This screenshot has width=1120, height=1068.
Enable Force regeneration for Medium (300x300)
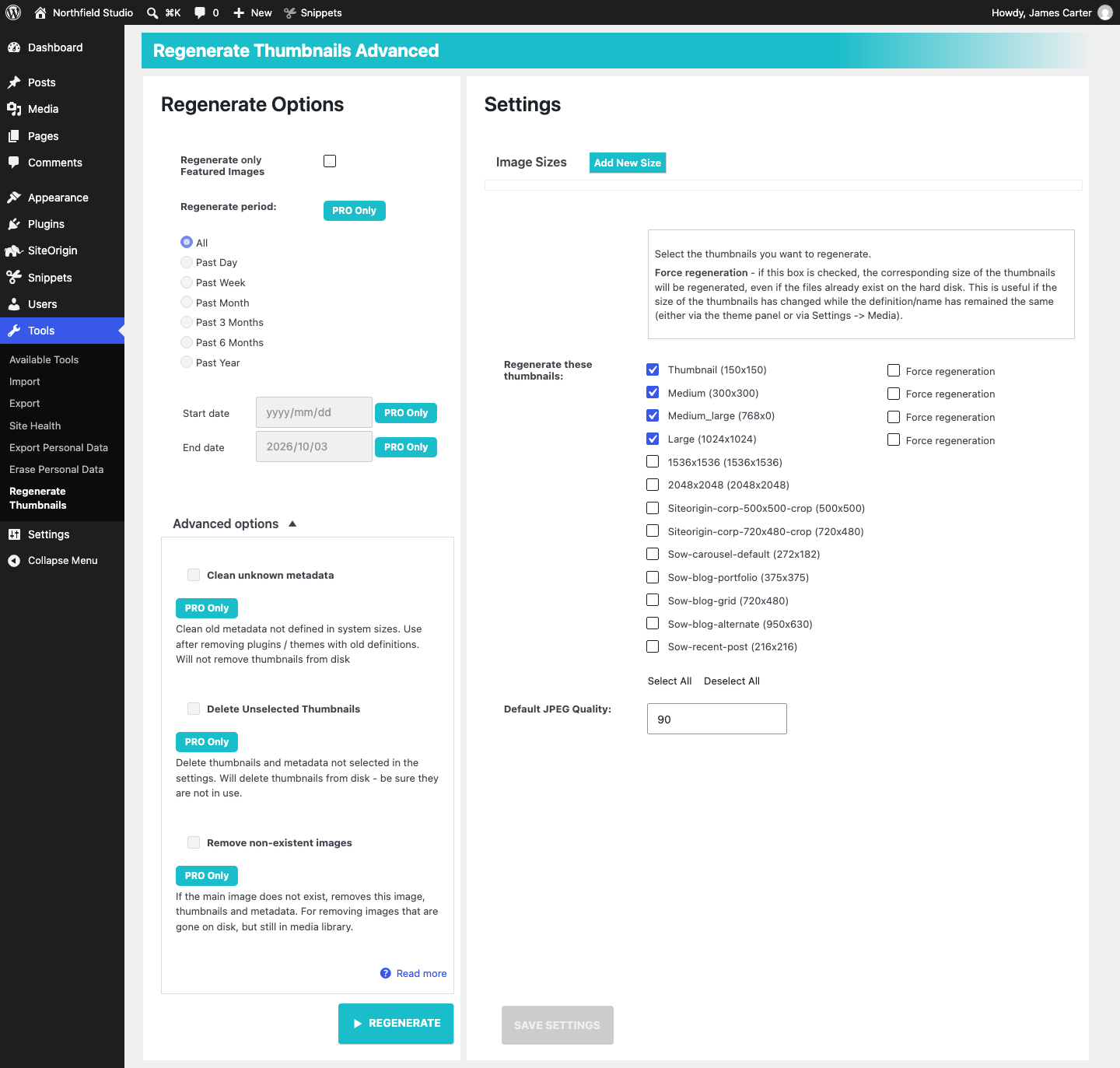(894, 394)
